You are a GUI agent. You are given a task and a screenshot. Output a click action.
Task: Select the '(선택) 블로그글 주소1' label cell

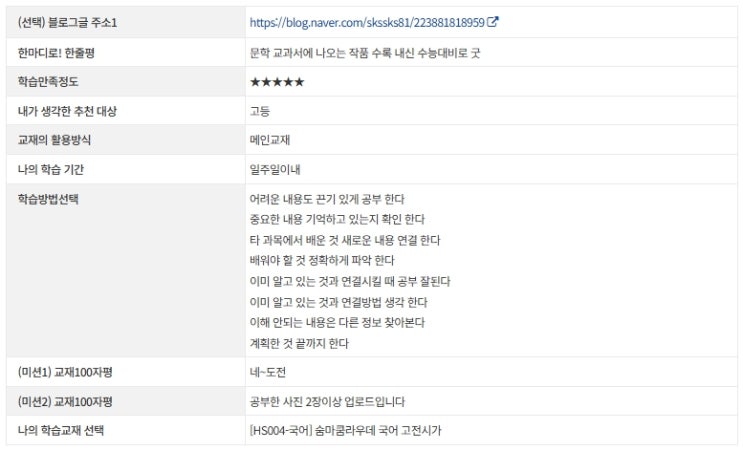pos(126,22)
